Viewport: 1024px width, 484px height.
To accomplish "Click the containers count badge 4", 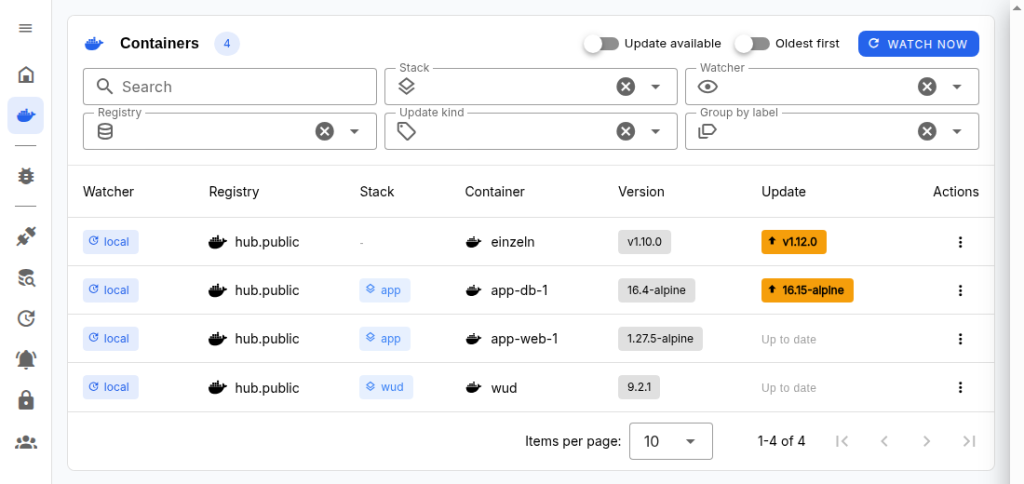I will [x=227, y=44].
